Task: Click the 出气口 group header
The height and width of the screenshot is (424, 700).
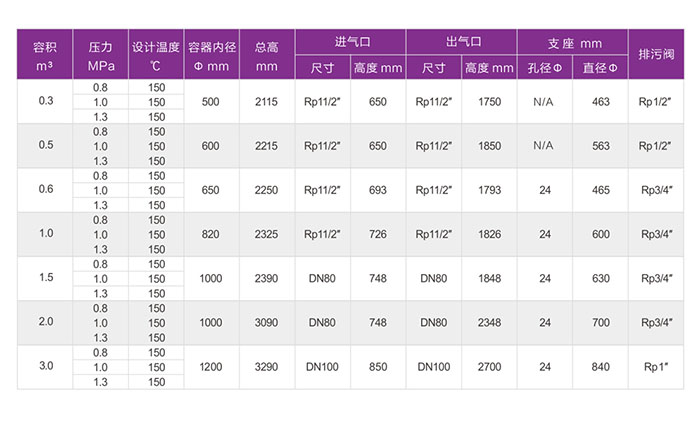Action: click(x=462, y=42)
